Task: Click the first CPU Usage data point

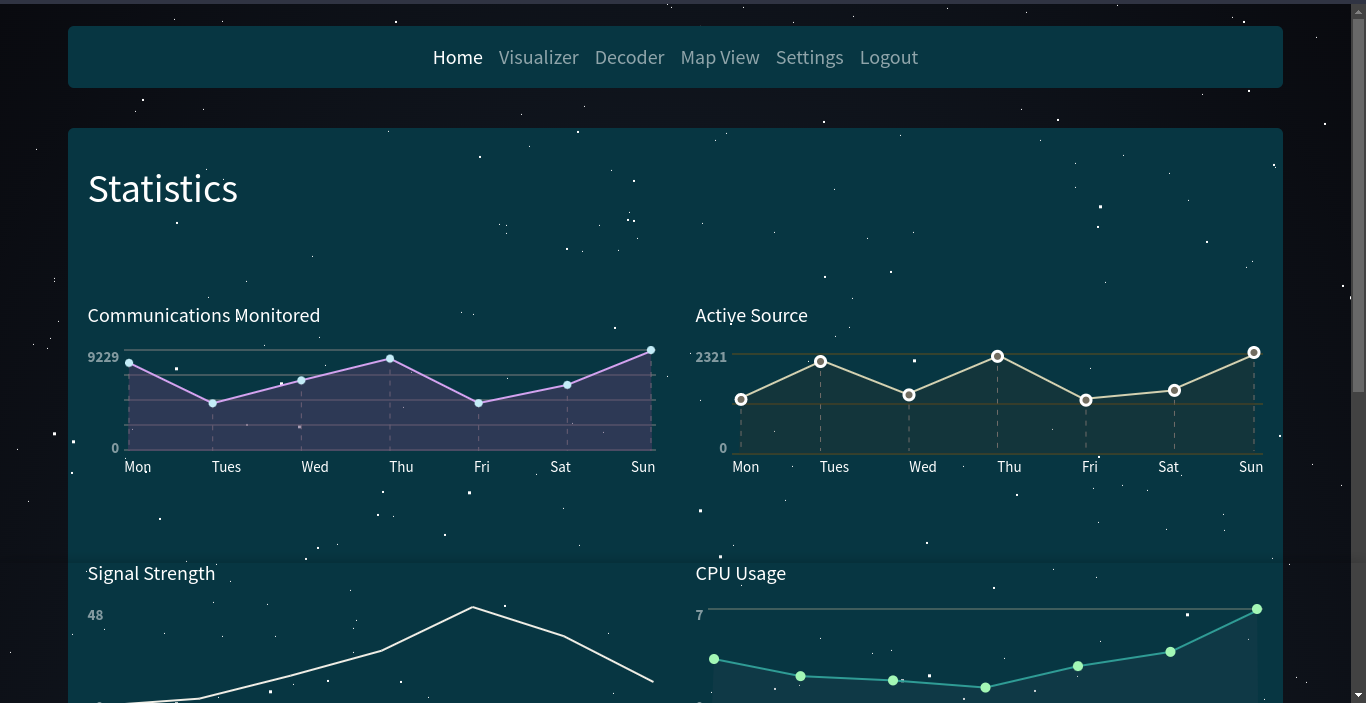Action: tap(714, 659)
